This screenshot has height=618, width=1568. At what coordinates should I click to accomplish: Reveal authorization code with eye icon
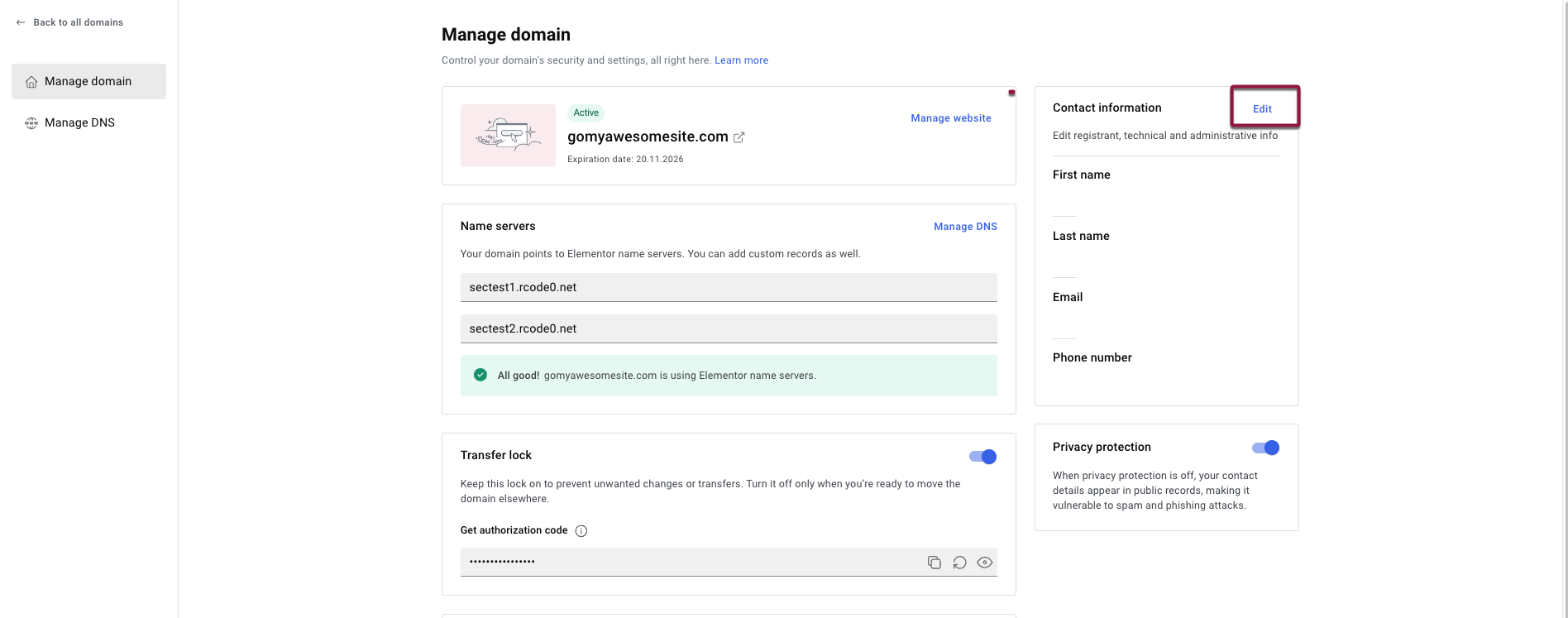[984, 563]
